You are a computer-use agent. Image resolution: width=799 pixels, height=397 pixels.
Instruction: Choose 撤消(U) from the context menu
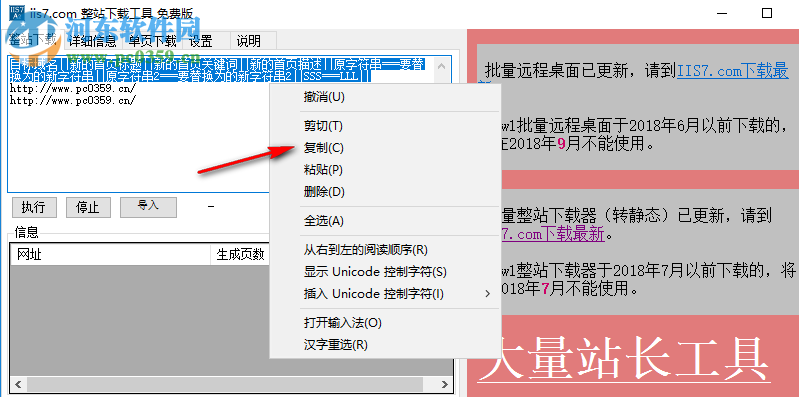[x=385, y=97]
